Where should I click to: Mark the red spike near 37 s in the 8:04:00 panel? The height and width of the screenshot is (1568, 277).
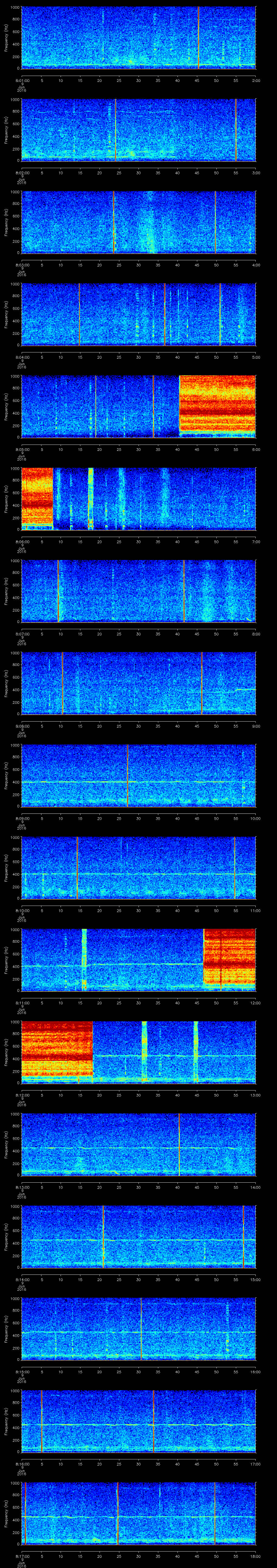(164, 314)
